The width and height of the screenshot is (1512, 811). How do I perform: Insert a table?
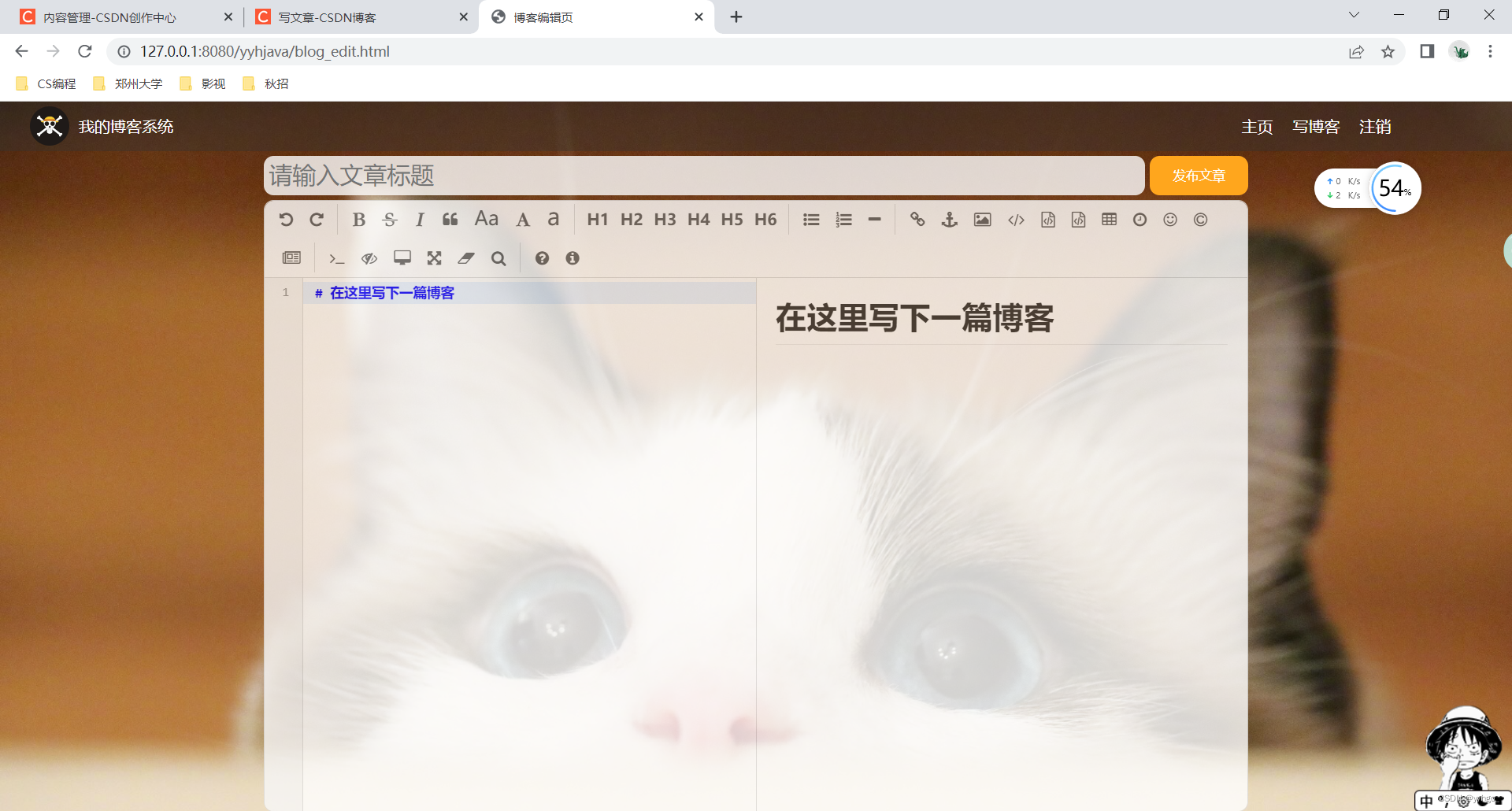1110,220
